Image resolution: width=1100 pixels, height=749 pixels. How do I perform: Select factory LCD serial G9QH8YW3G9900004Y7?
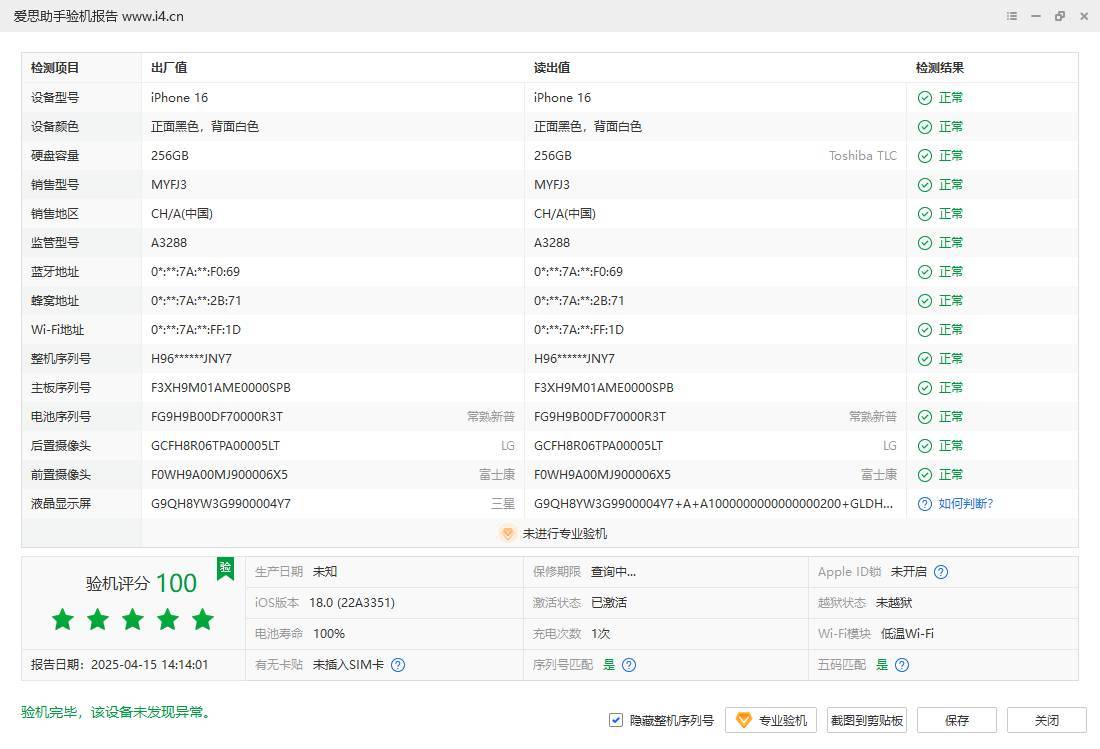(x=221, y=504)
